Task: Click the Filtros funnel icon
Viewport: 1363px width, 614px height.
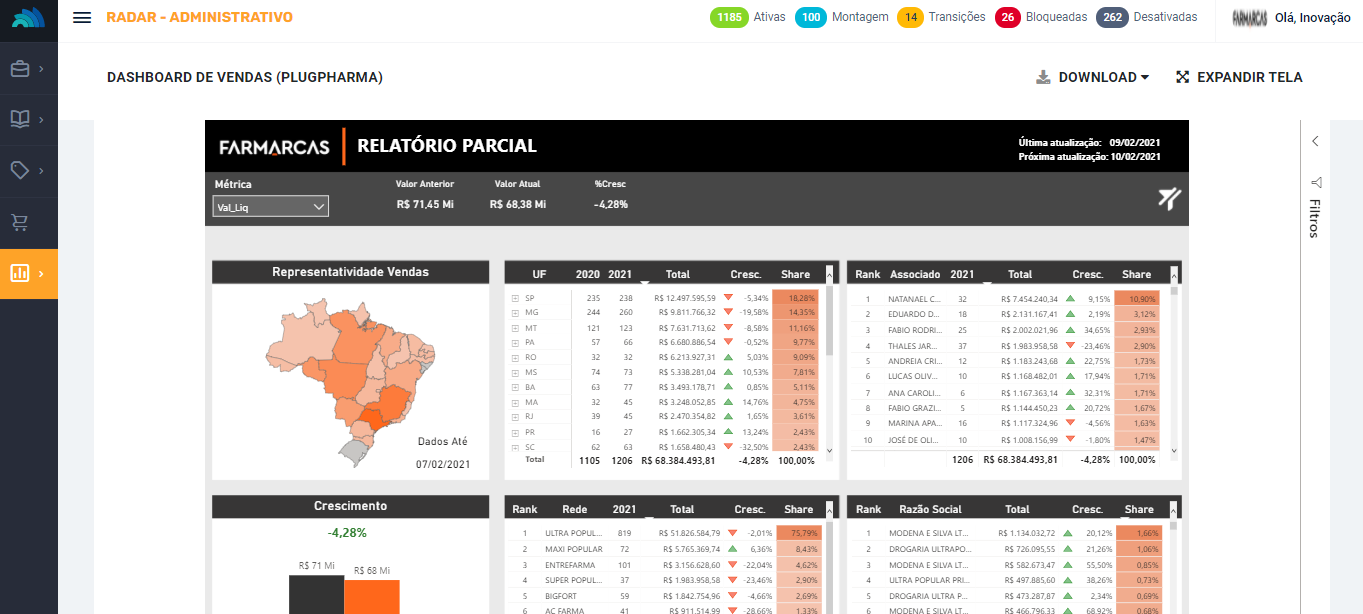Action: (x=1316, y=182)
